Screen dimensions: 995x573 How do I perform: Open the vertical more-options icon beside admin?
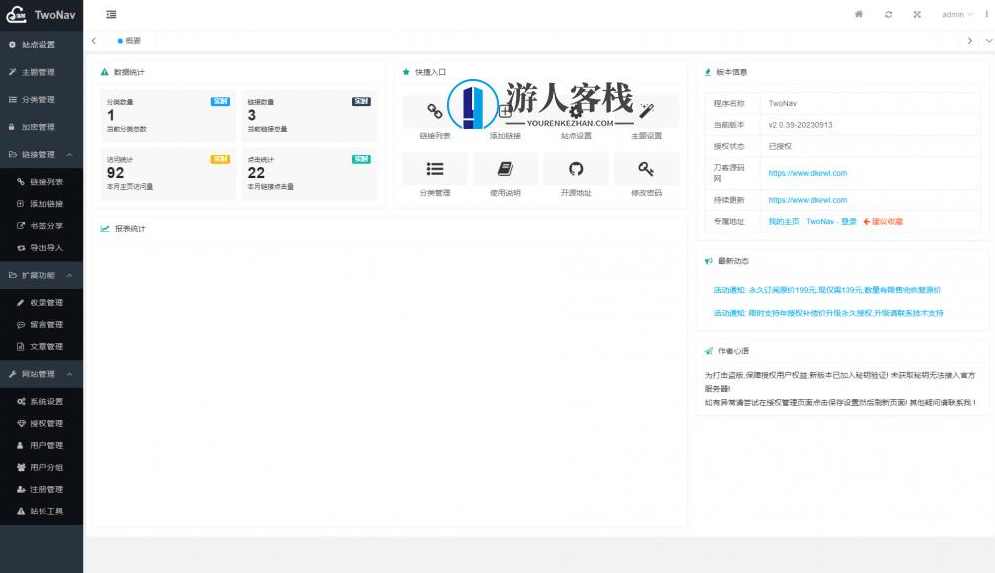(x=987, y=14)
